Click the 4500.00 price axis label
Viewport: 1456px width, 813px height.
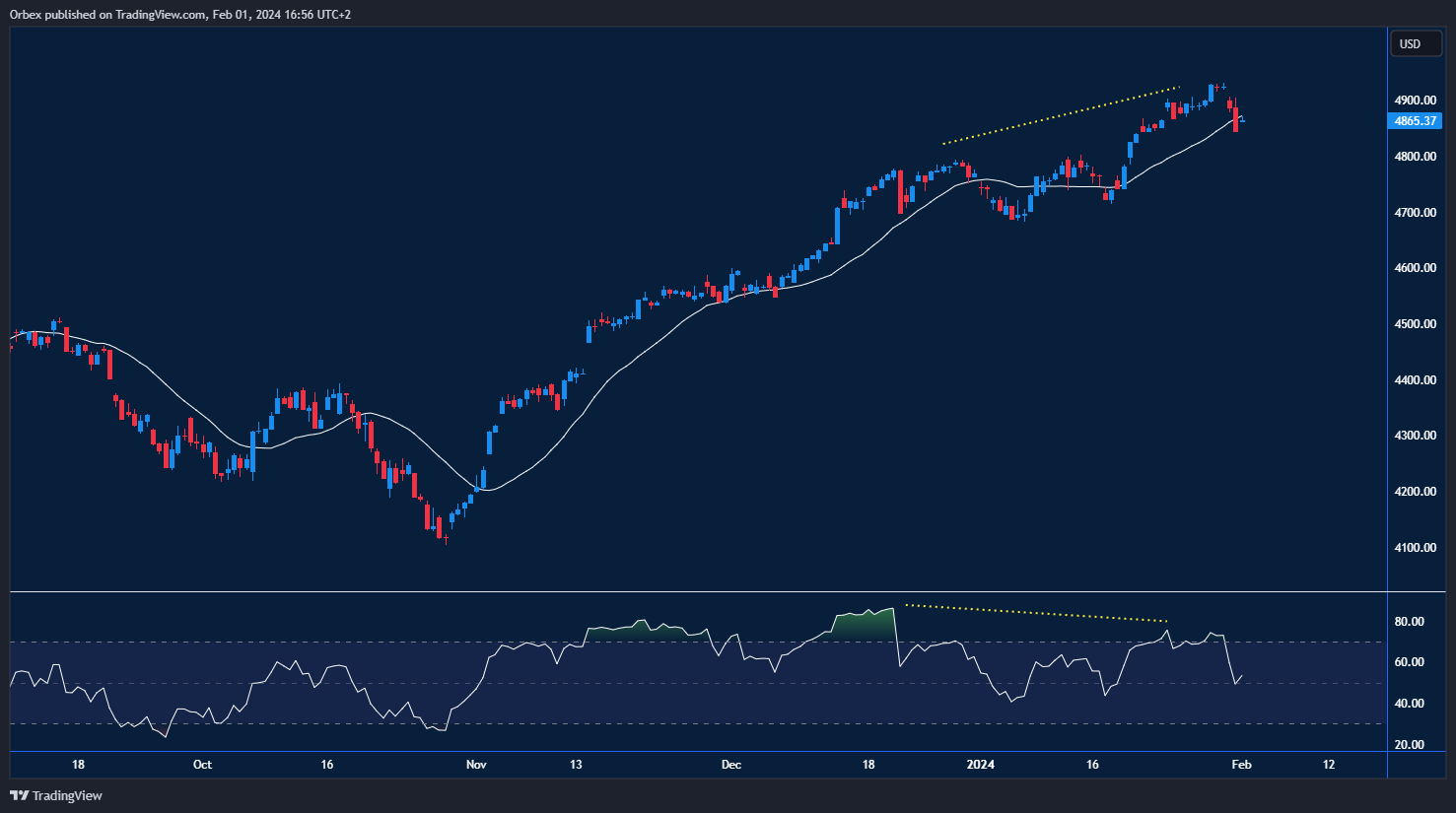(x=1415, y=324)
